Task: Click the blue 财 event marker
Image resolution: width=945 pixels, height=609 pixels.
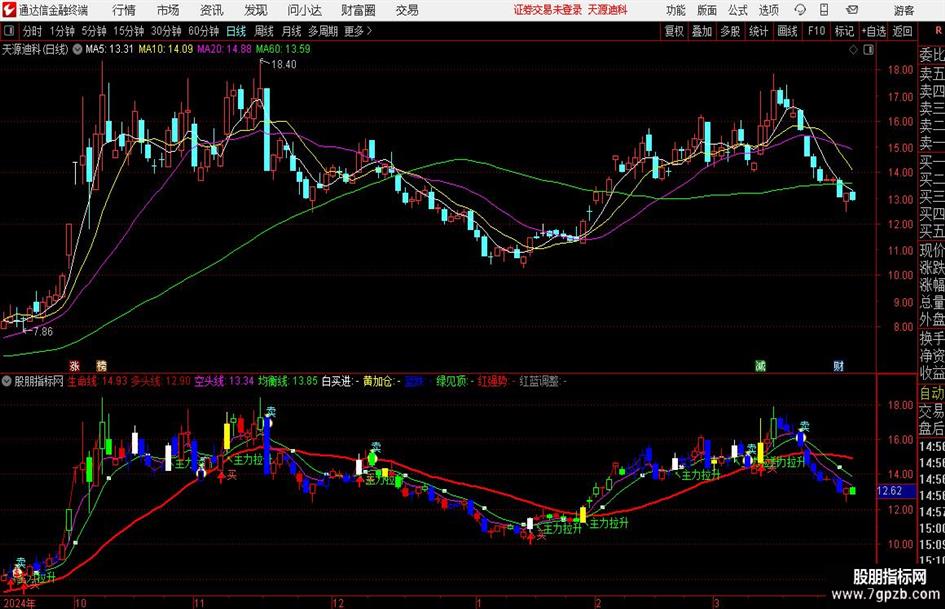Action: pos(838,365)
